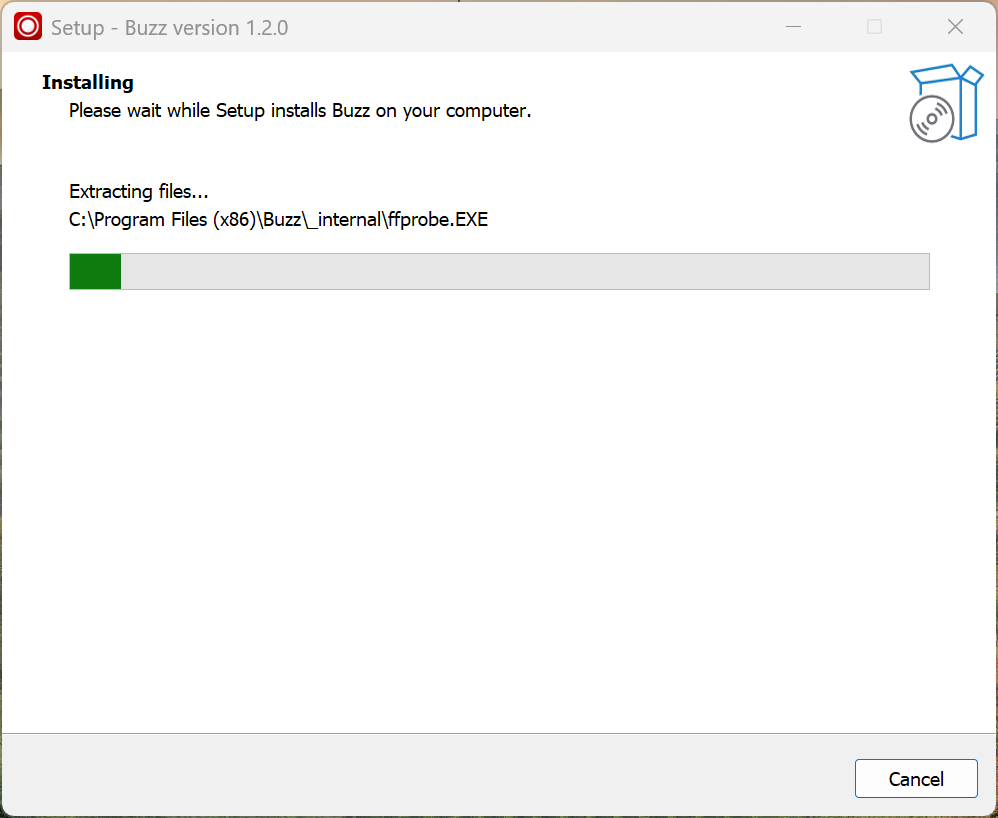Click 'Please wait while Setup installs Buzz' text
This screenshot has width=998, height=818.
point(300,111)
